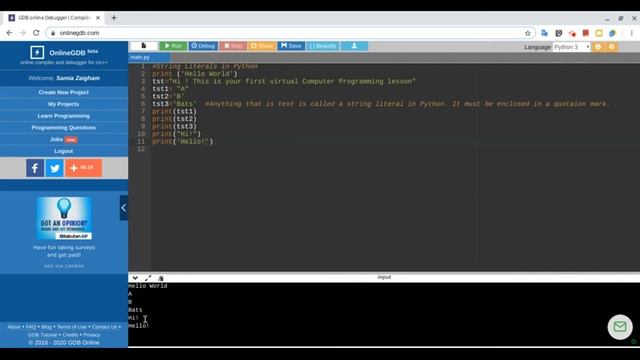Open the Terms of Use footer link
640x360 pixels.
tap(72, 327)
